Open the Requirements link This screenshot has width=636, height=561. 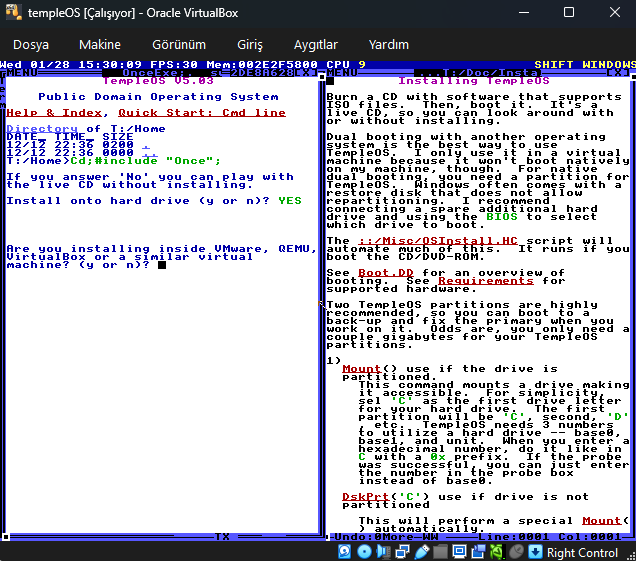coord(486,281)
